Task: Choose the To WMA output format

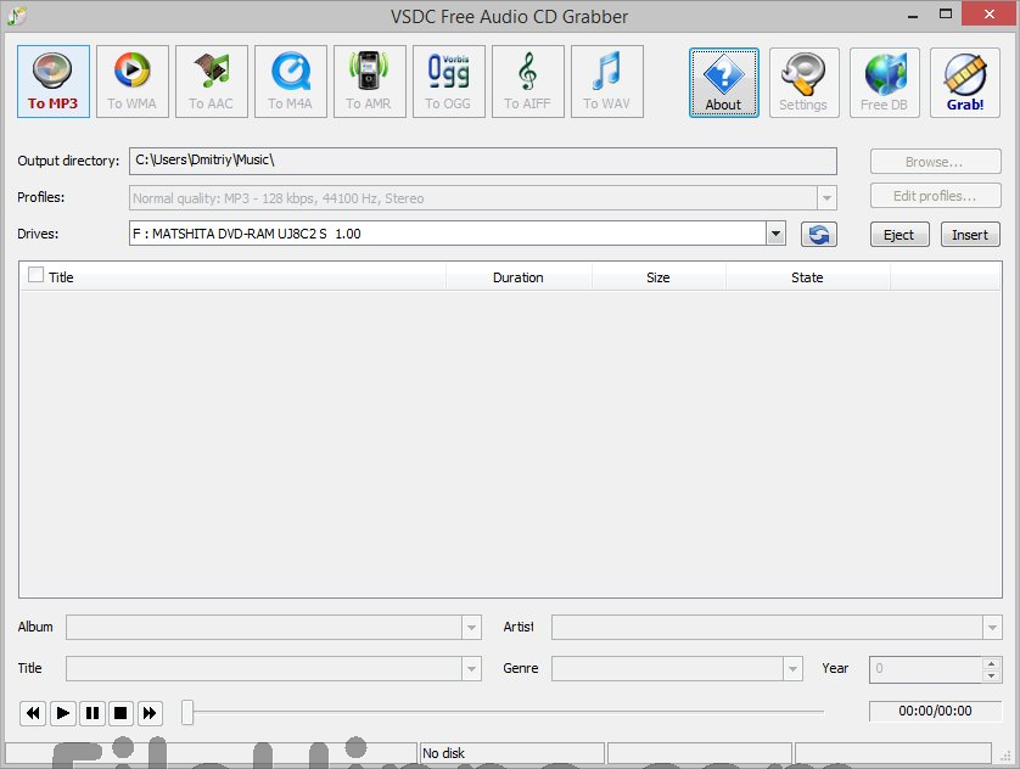Action: (x=132, y=81)
